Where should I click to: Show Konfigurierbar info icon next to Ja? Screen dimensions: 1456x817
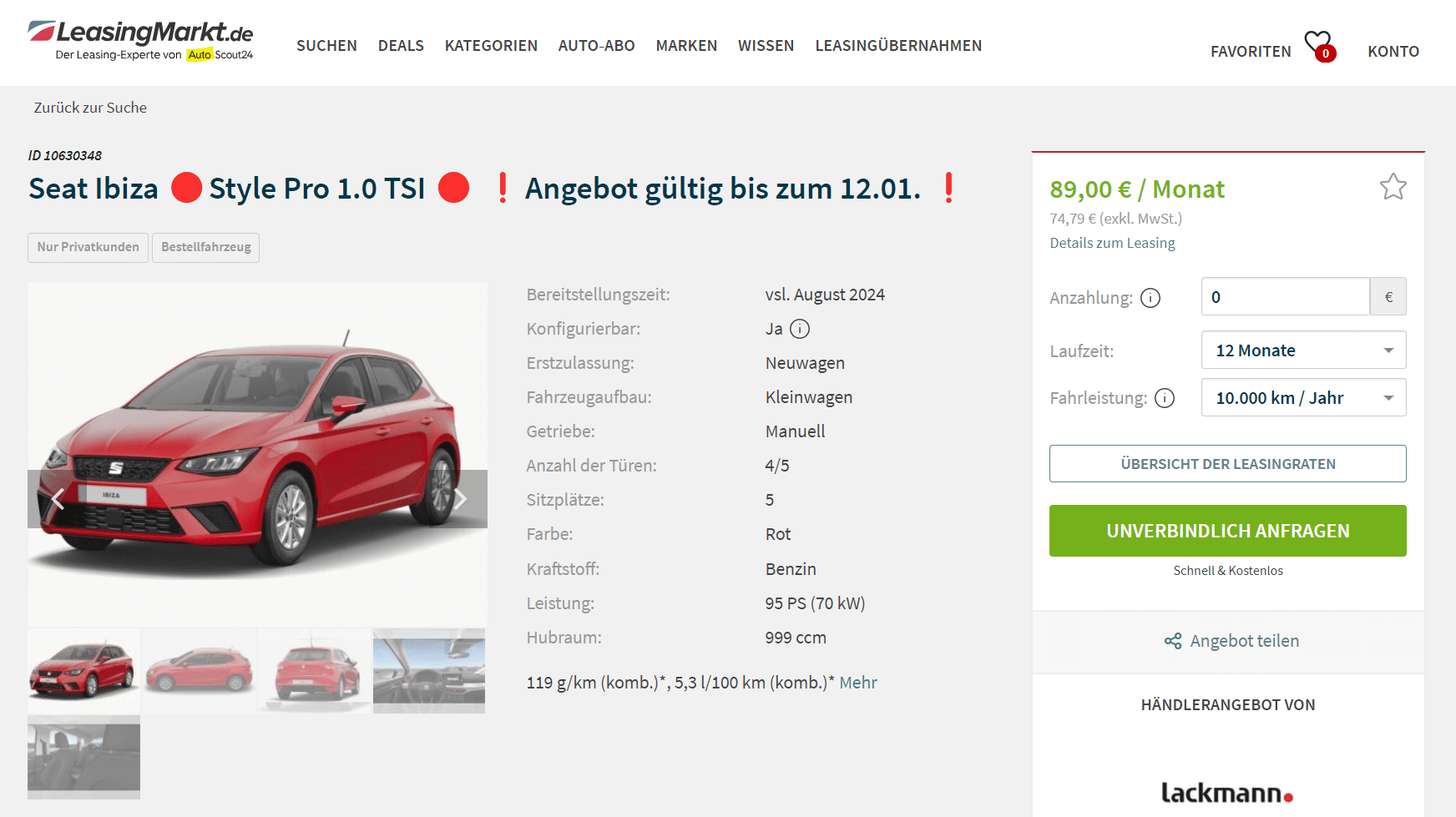click(x=800, y=329)
